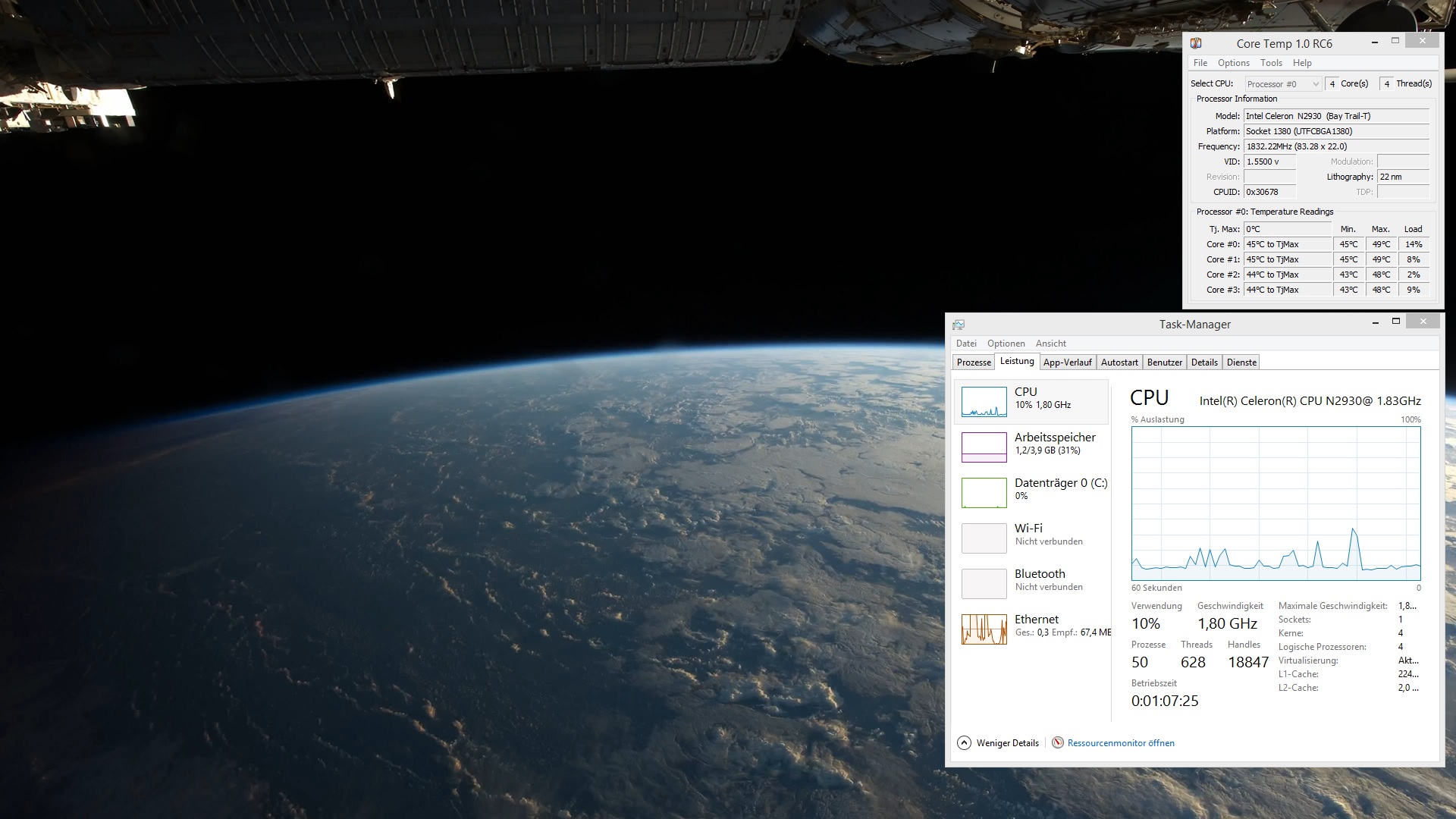Open the Ansicht menu in Task-Manager
Image resolution: width=1456 pixels, height=819 pixels.
pyautogui.click(x=1050, y=344)
